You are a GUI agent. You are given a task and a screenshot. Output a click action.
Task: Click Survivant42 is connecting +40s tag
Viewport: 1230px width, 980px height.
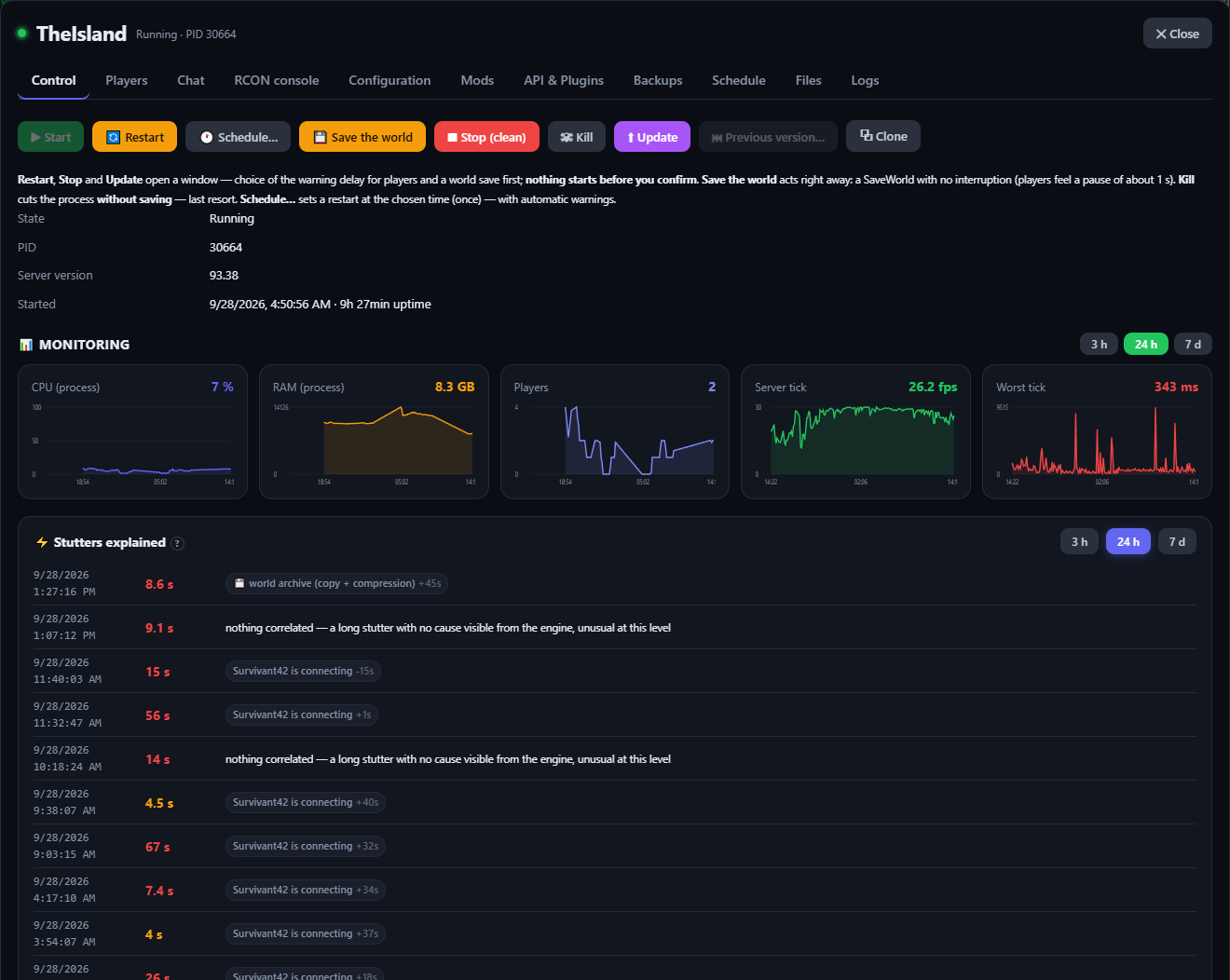pos(306,802)
